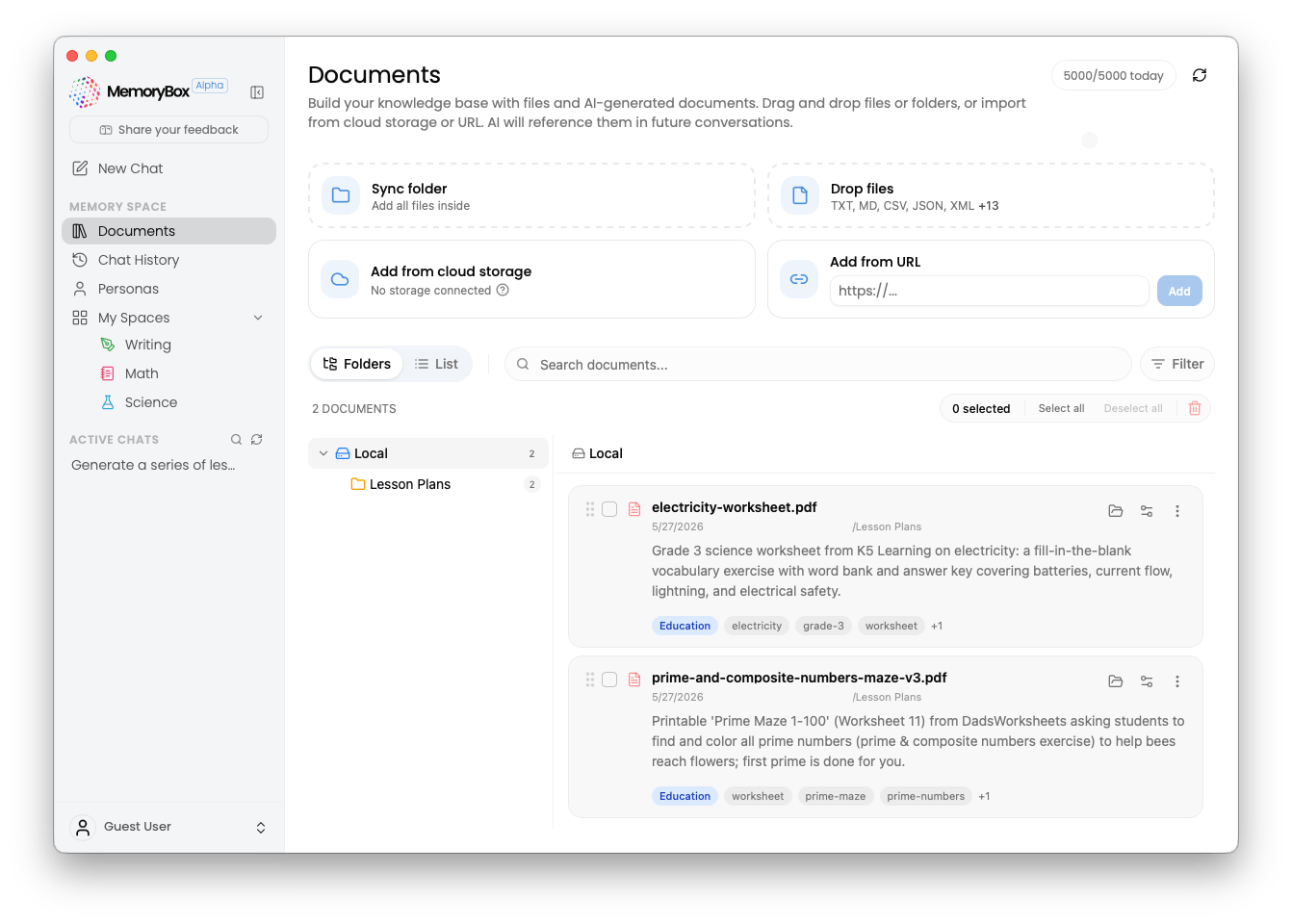The width and height of the screenshot is (1292, 924).
Task: Expand +1 more tags on electricity worksheet
Action: (937, 626)
